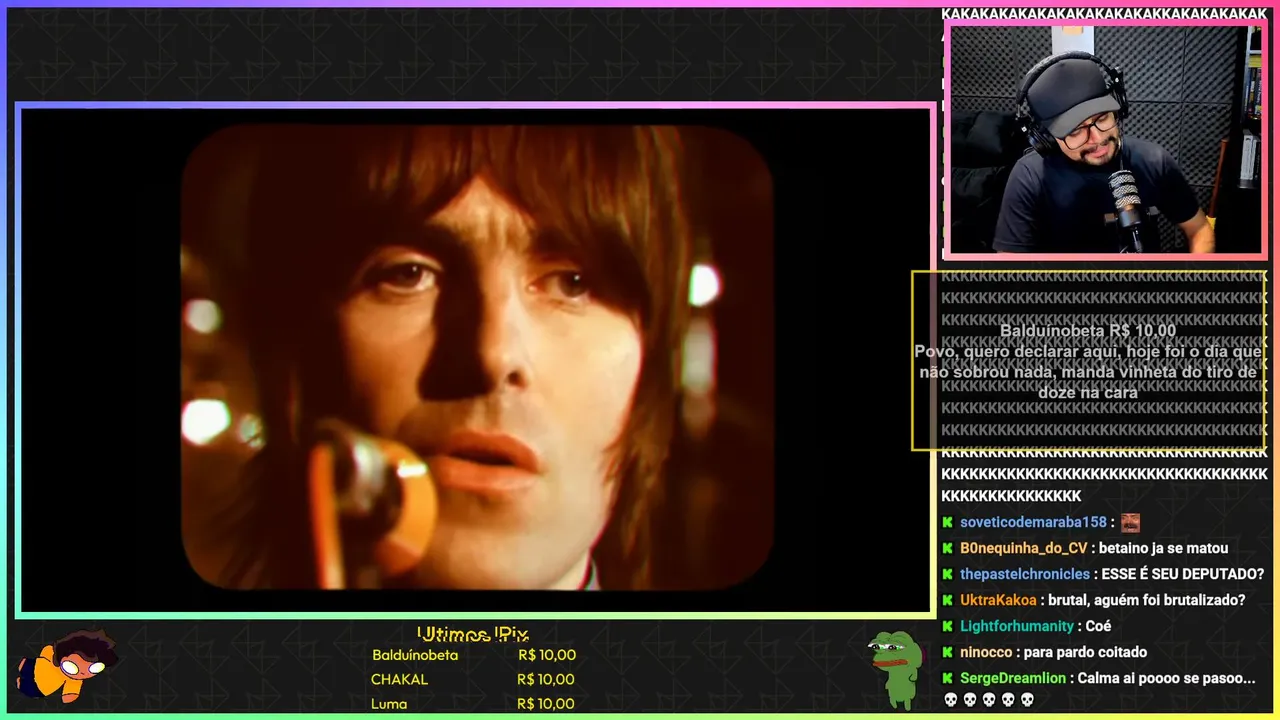This screenshot has height=720, width=1280.
Task: Click the KAKAKAKA chat line above webcam
Action: tap(1104, 14)
